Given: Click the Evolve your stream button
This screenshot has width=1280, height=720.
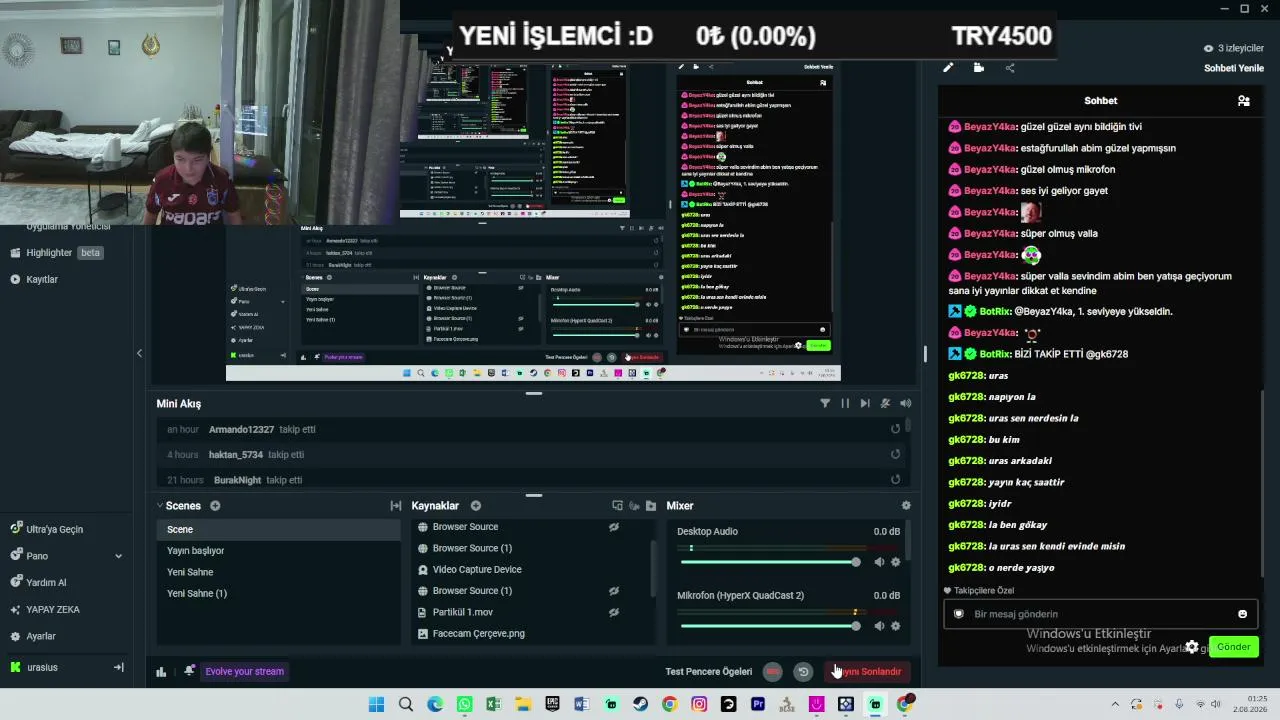Looking at the screenshot, I should pos(245,672).
